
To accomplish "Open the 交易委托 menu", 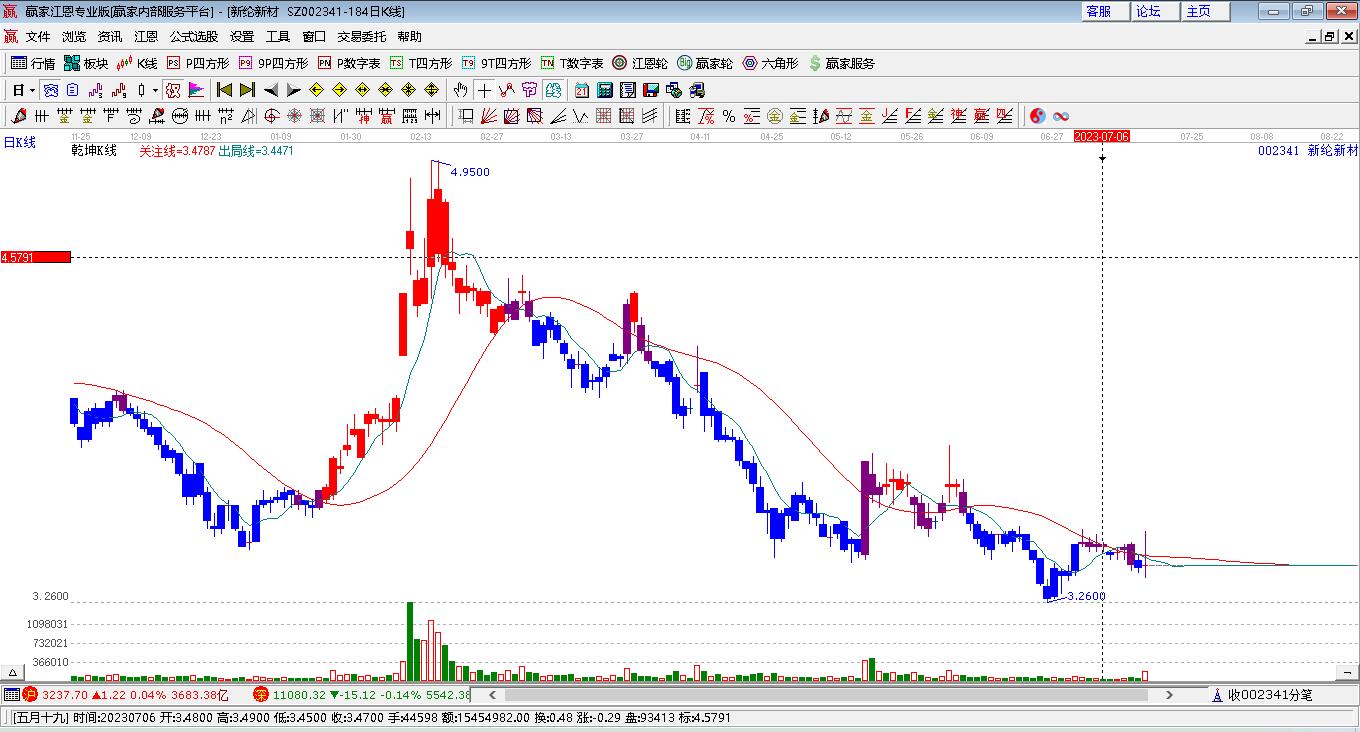I will [362, 37].
